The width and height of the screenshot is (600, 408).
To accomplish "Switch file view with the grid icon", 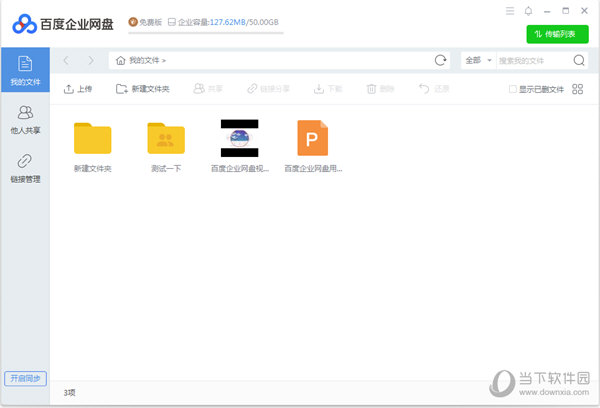I will pos(577,89).
